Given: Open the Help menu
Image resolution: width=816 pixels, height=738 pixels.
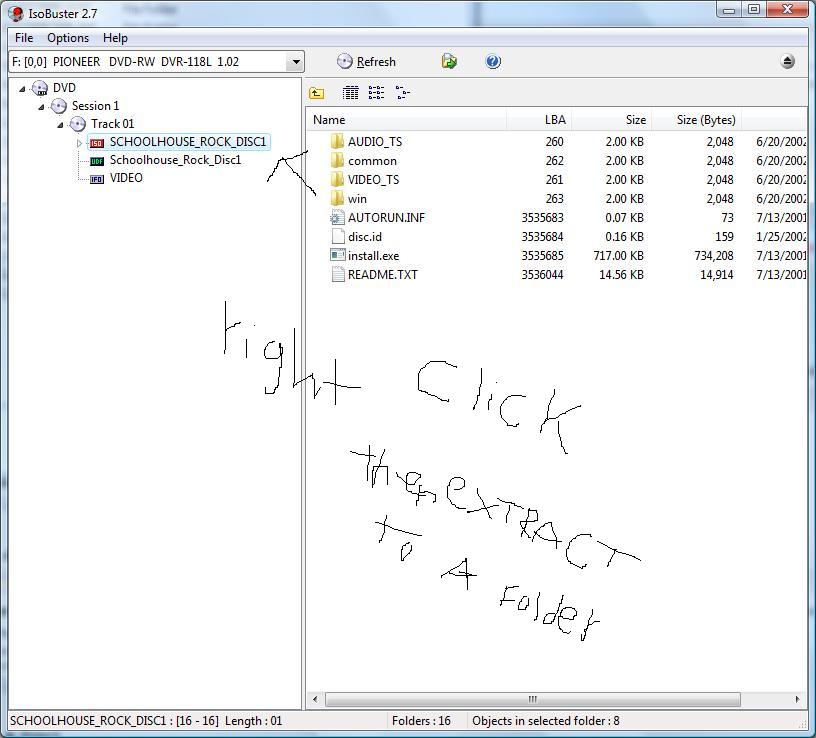Looking at the screenshot, I should click(x=115, y=38).
